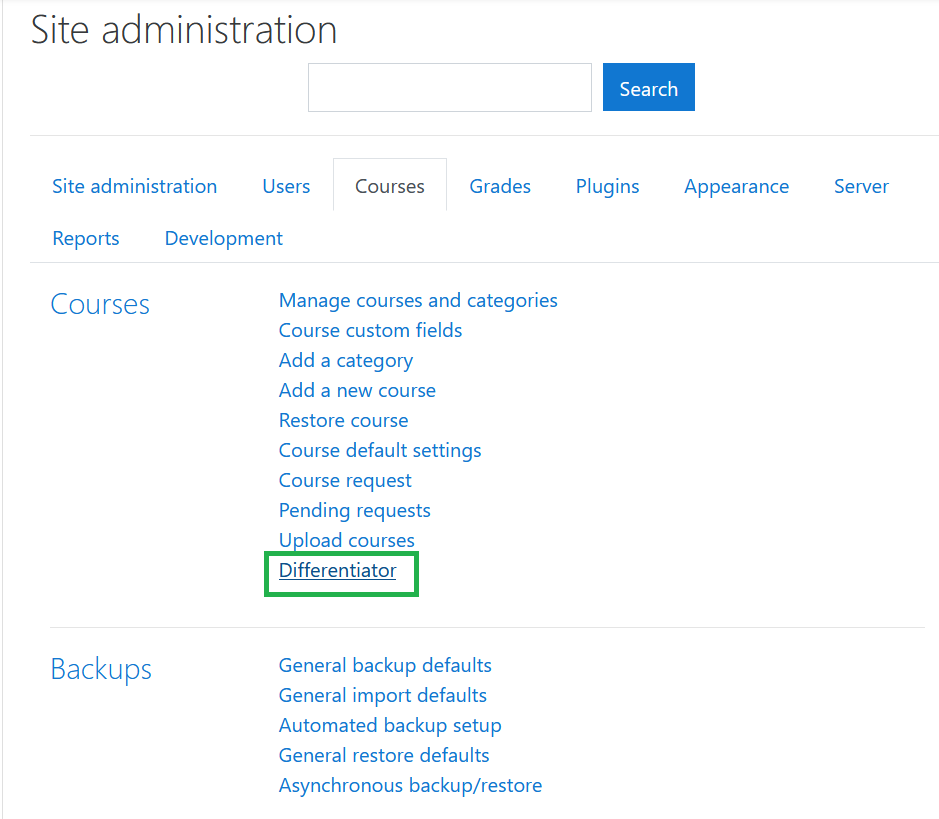939x819 pixels.
Task: Switch to the Site administration tab
Action: pyautogui.click(x=134, y=186)
